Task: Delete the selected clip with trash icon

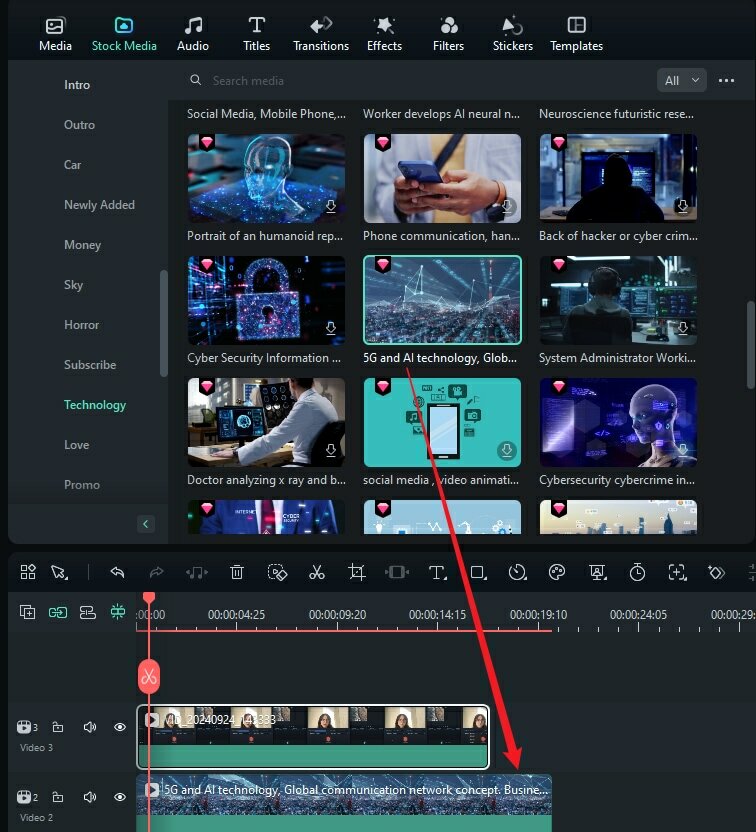Action: (x=237, y=572)
